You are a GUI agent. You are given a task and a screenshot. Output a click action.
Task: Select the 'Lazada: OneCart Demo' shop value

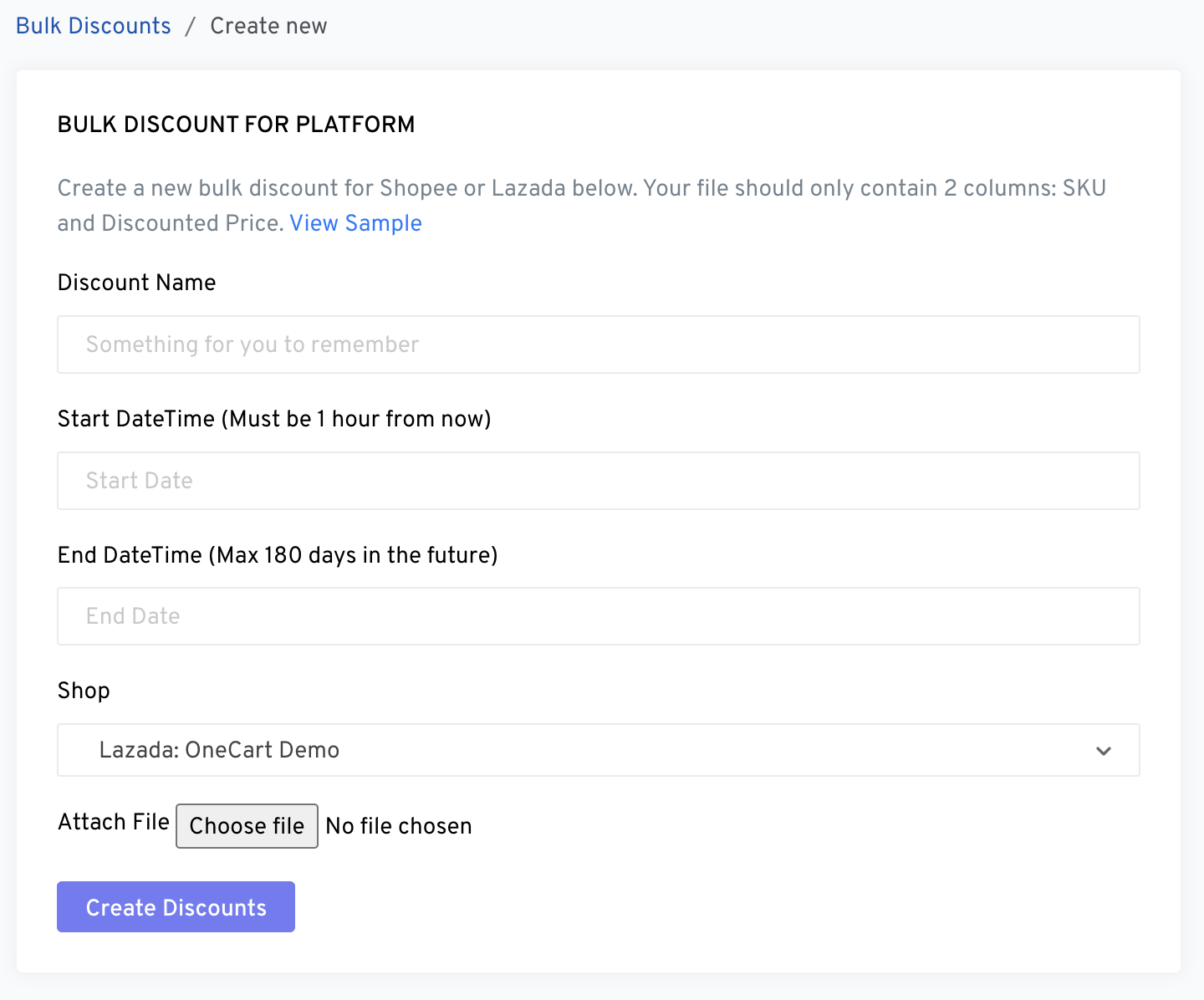tap(219, 750)
